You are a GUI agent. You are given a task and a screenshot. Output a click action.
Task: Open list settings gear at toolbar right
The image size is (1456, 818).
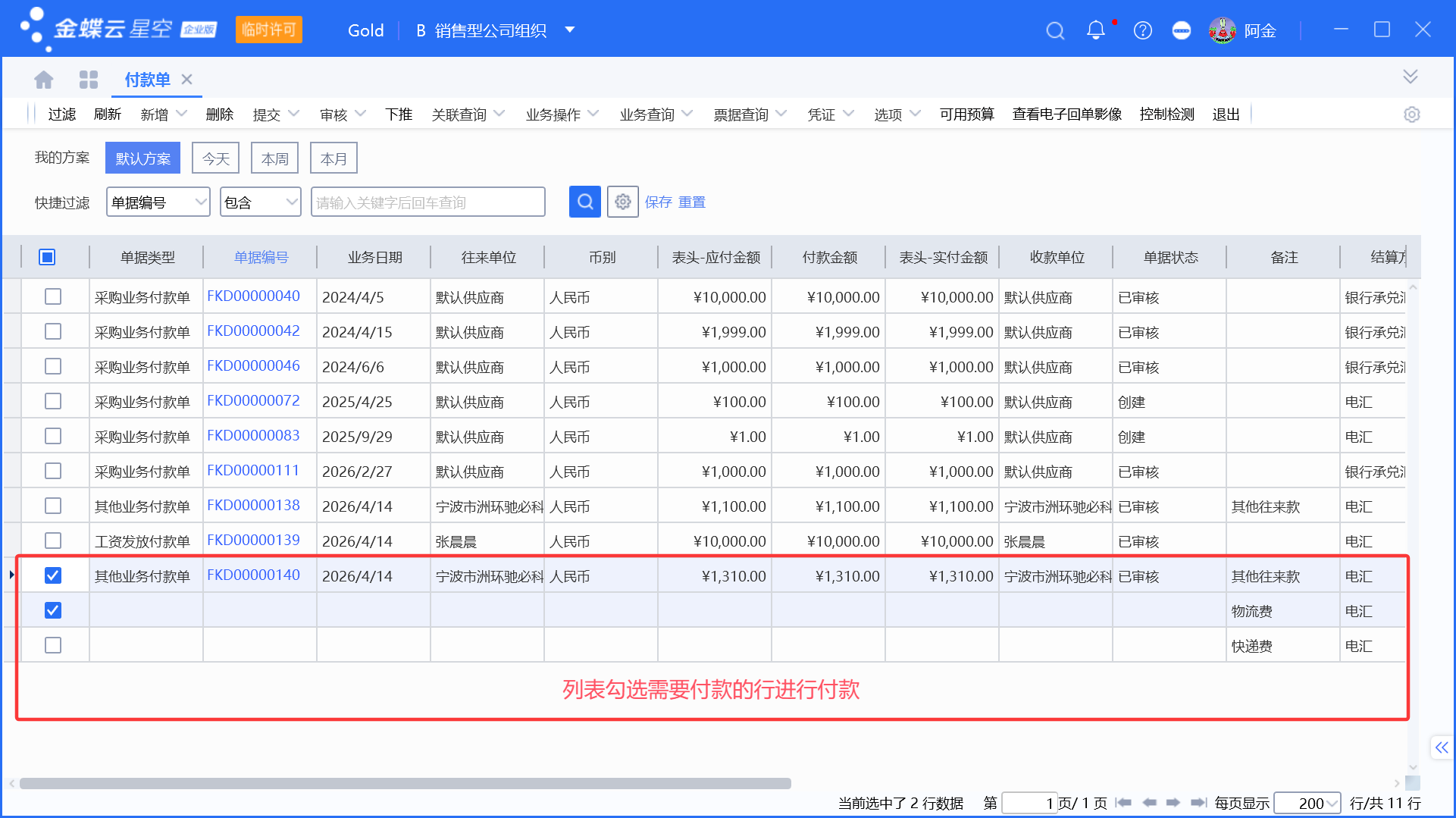(x=1411, y=114)
